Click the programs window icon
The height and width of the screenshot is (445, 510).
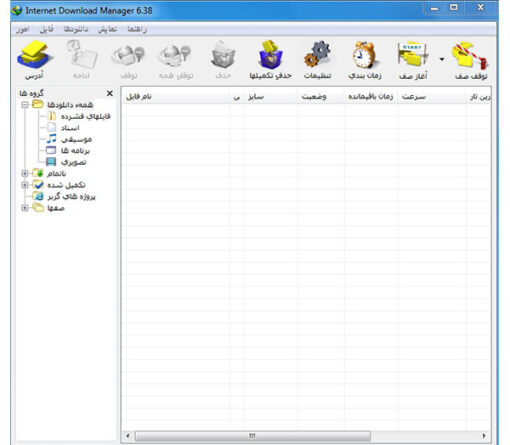point(51,150)
